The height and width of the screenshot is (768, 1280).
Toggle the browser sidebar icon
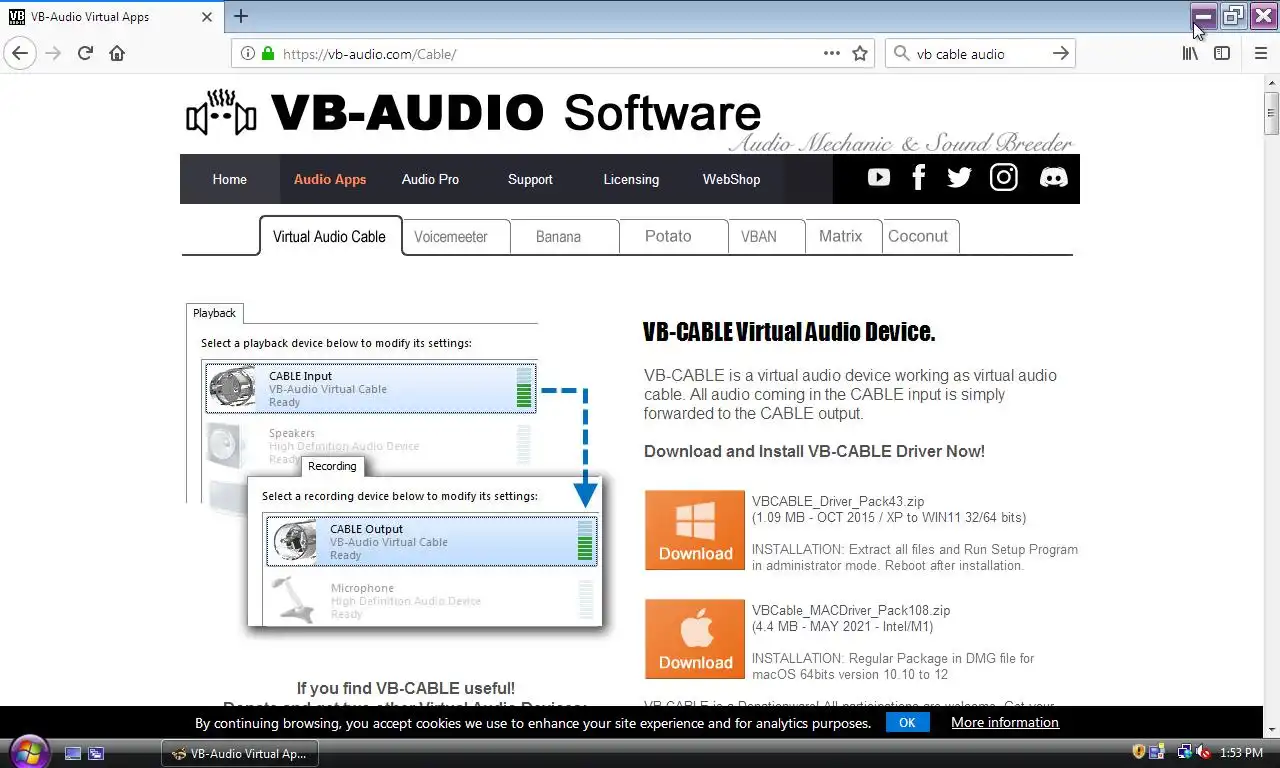[x=1222, y=54]
